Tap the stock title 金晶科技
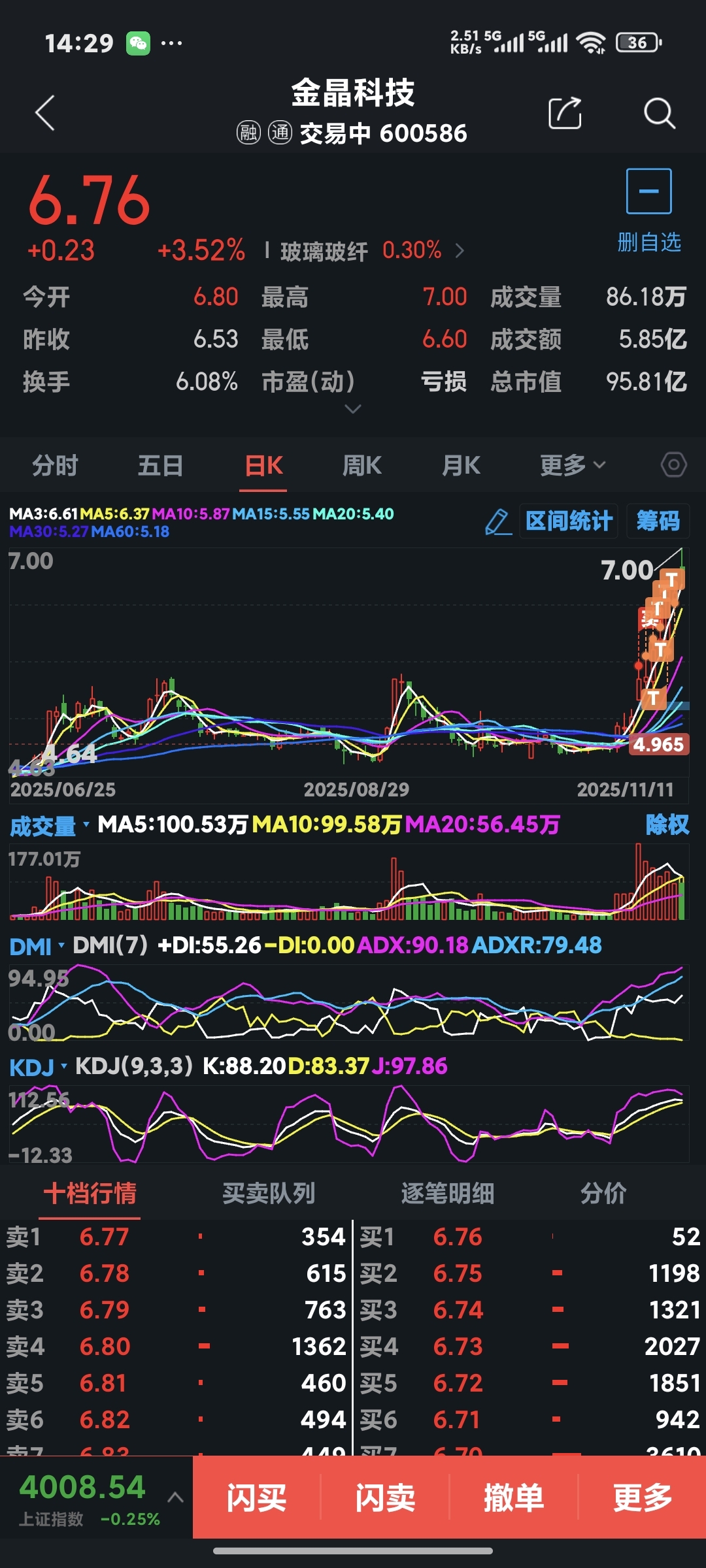 coord(353,92)
